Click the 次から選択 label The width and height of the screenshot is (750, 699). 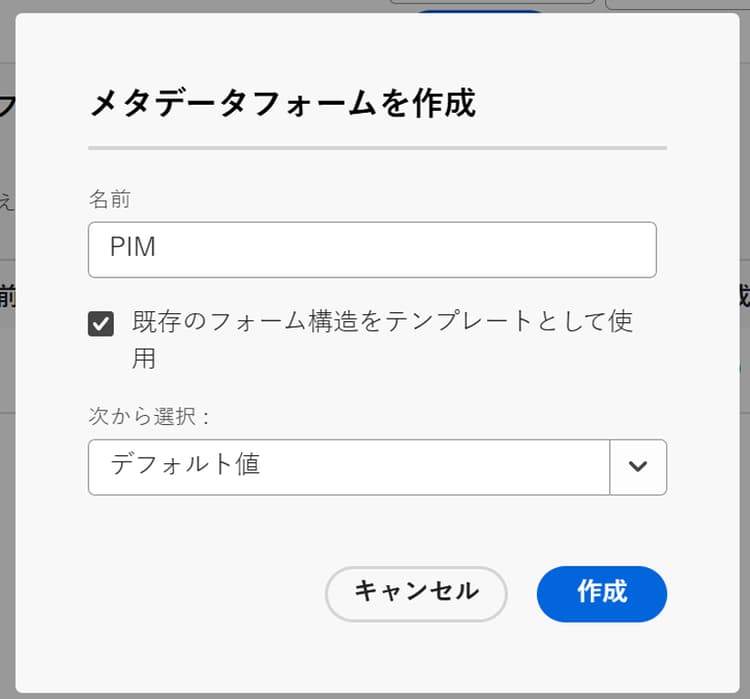point(149,417)
